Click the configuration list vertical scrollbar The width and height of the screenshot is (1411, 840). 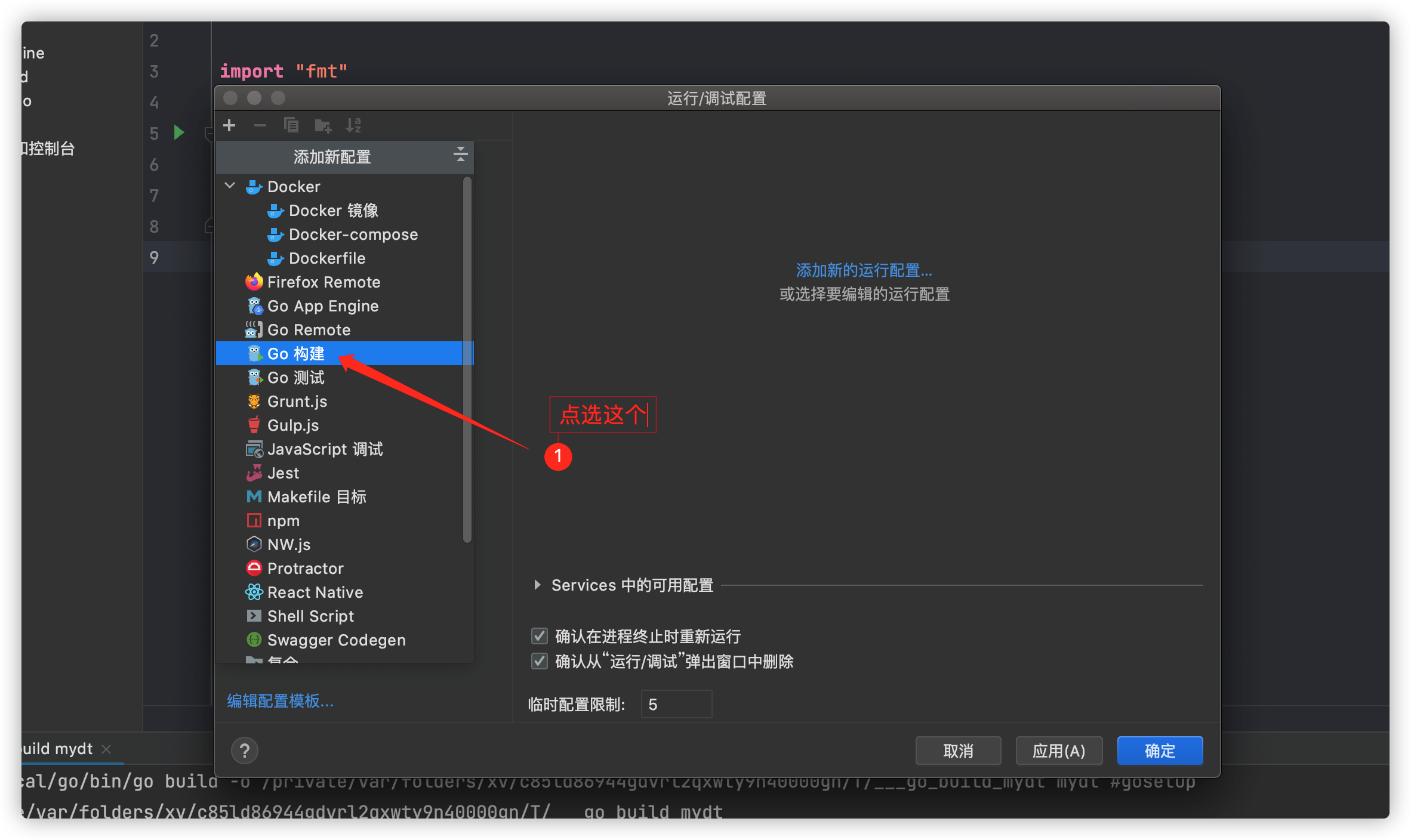467,358
